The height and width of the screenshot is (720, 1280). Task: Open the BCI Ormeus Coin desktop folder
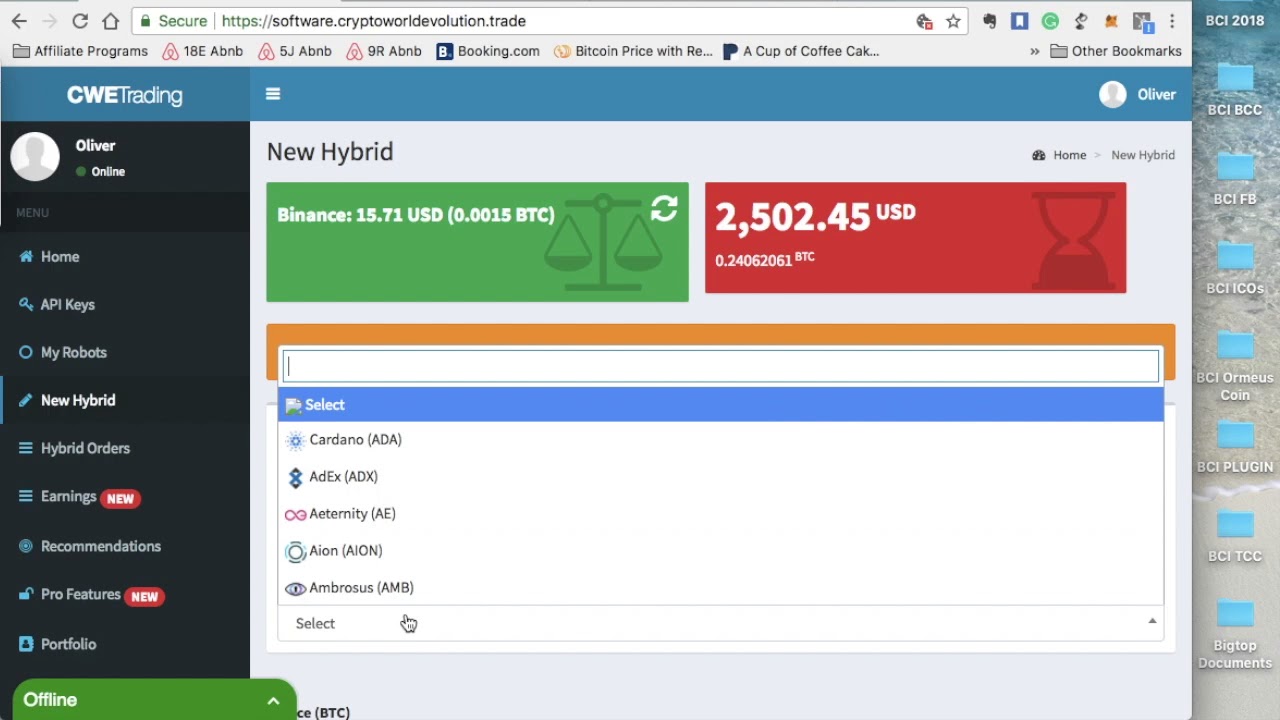1235,364
